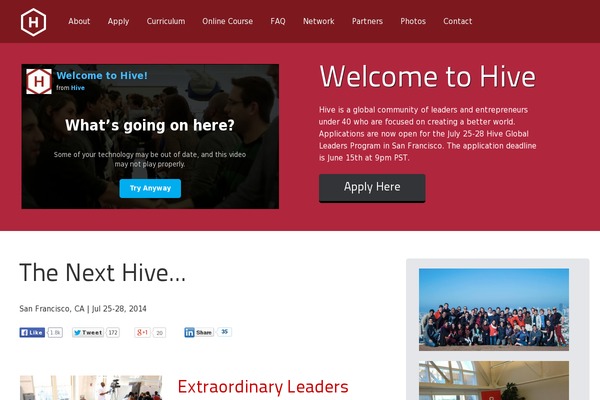Click the LinkedIn share count 35
This screenshot has width=600, height=400.
[224, 332]
